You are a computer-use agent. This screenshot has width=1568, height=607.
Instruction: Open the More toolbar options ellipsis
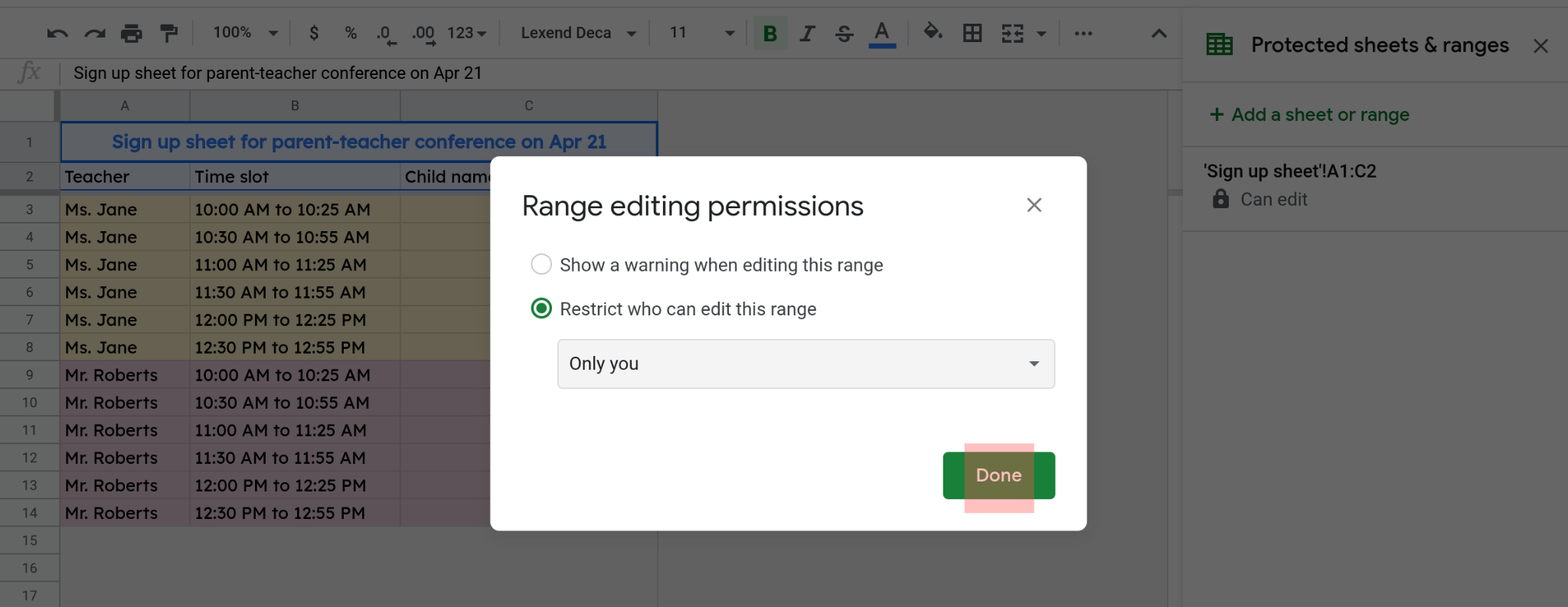click(x=1083, y=33)
